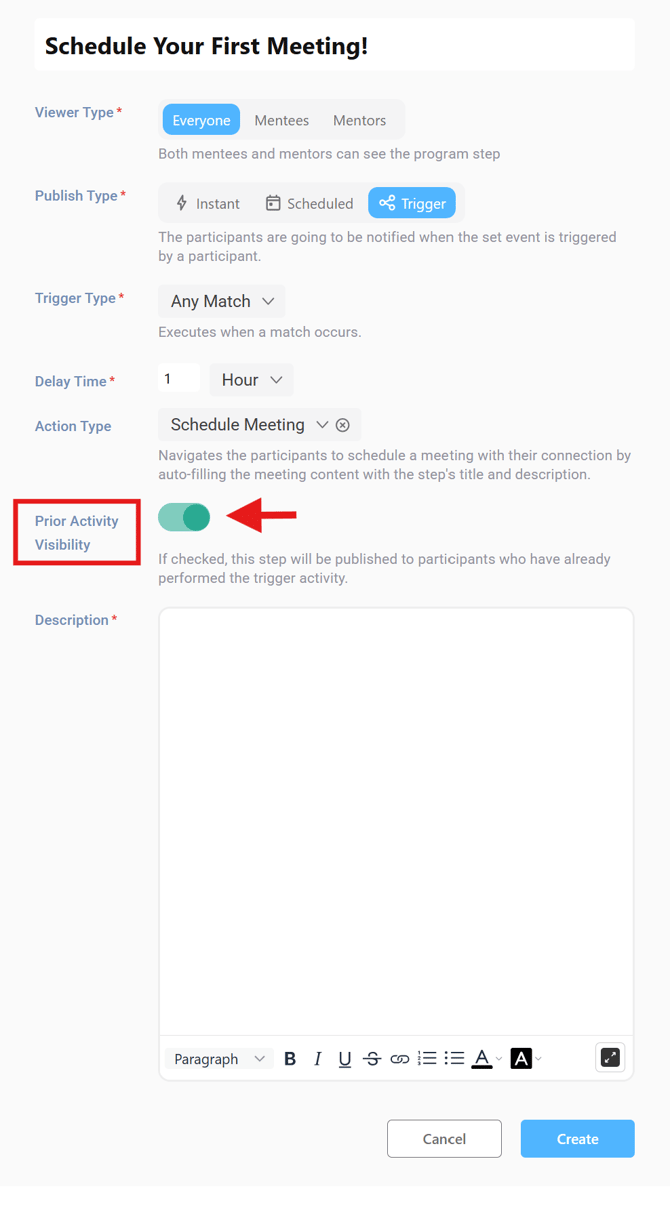Select the Instant publish type
The height and width of the screenshot is (1220, 670).
point(207,202)
